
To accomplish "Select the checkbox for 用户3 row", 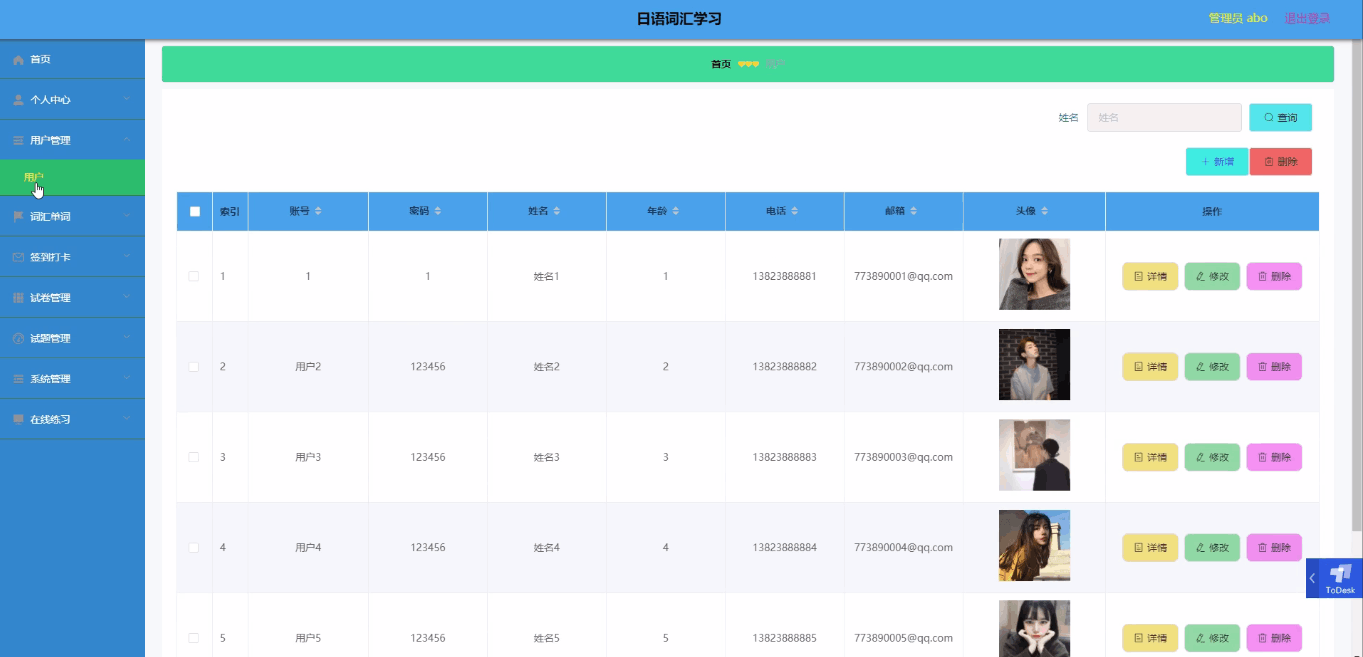I will point(194,457).
